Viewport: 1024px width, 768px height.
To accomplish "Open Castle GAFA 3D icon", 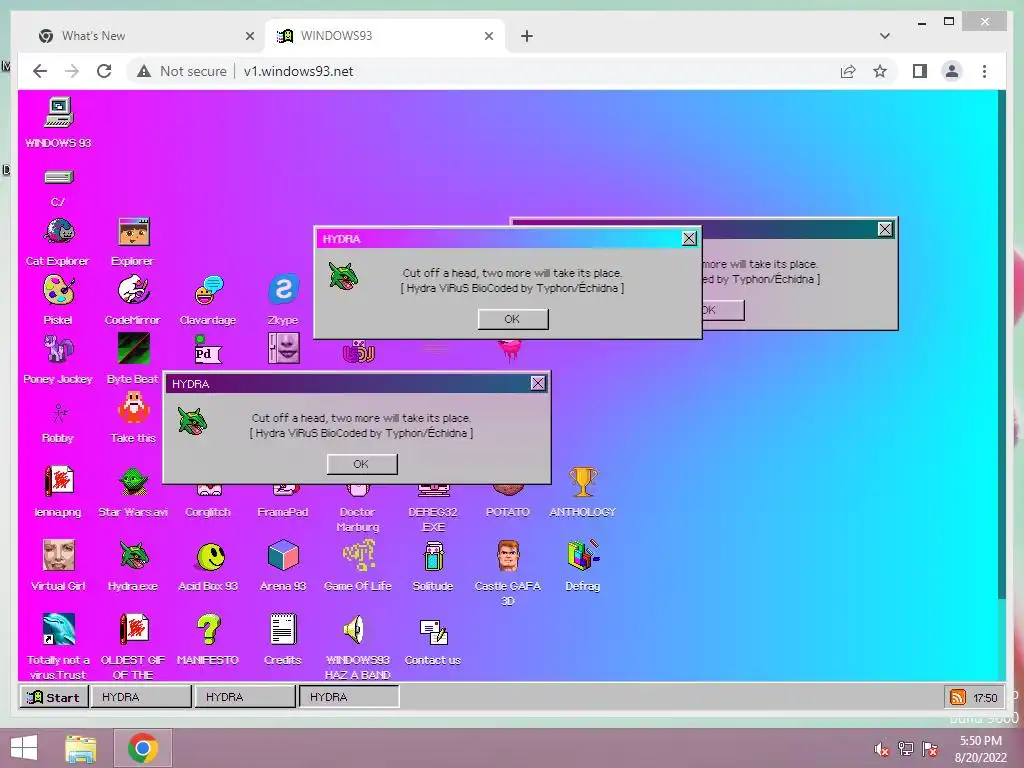I will point(508,556).
